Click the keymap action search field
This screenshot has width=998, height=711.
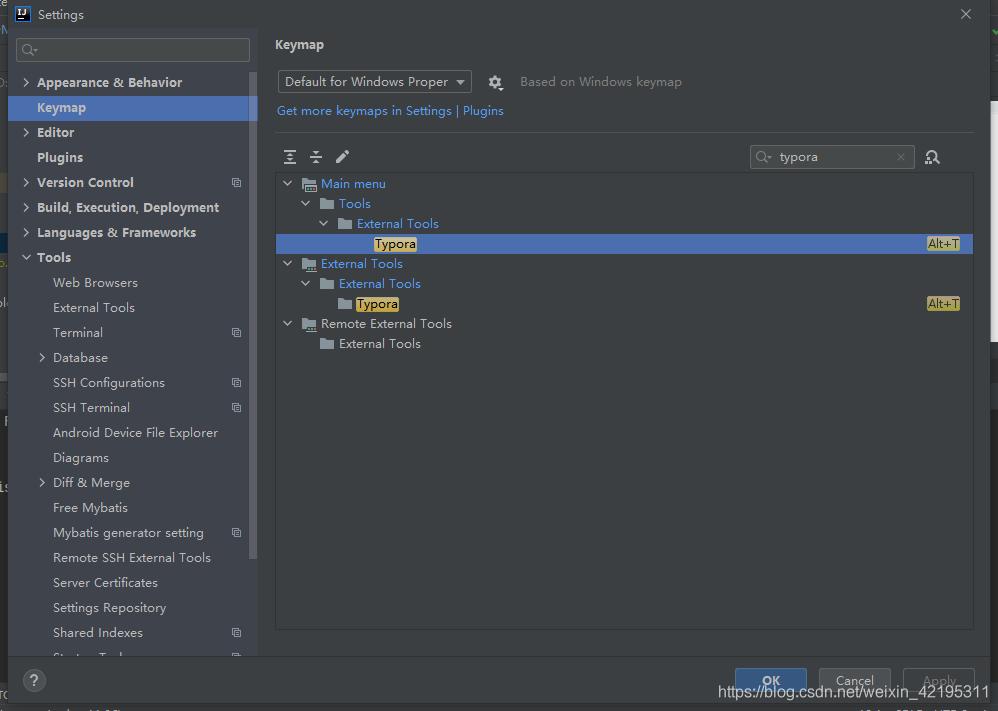pos(834,157)
